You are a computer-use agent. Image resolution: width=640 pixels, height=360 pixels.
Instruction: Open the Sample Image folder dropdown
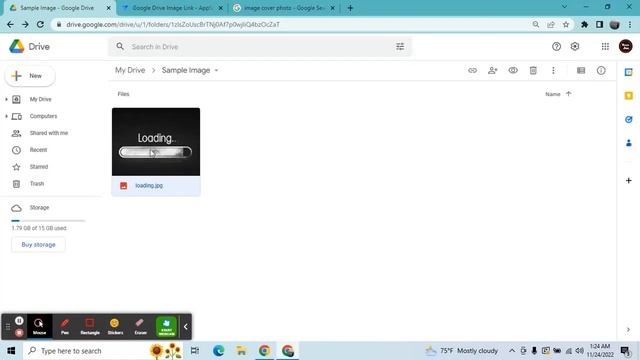[x=216, y=70]
